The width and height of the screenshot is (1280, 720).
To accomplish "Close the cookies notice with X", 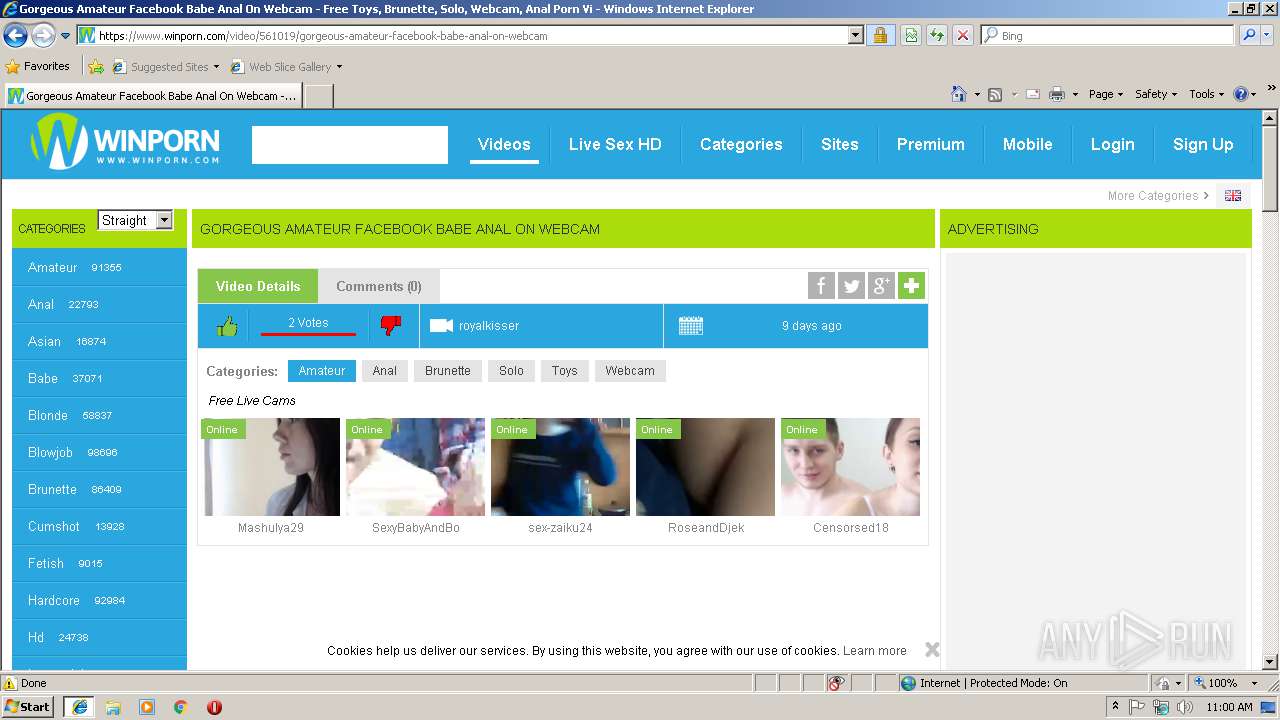I will coord(932,650).
